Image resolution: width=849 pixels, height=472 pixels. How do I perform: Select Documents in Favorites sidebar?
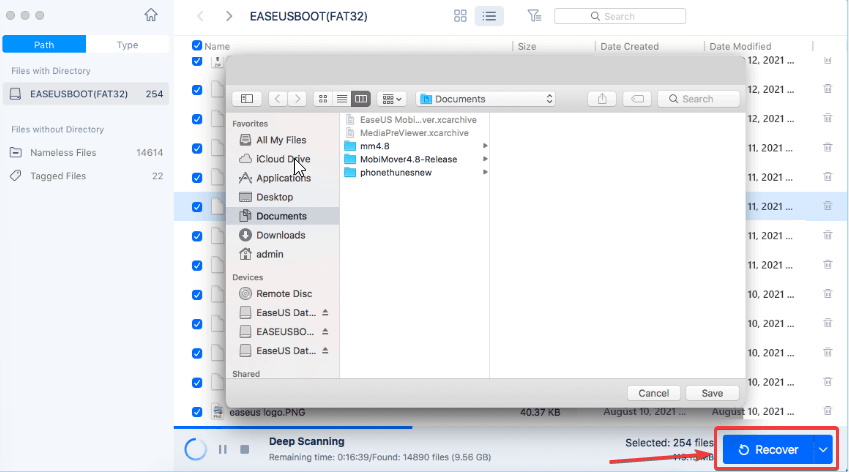point(283,216)
